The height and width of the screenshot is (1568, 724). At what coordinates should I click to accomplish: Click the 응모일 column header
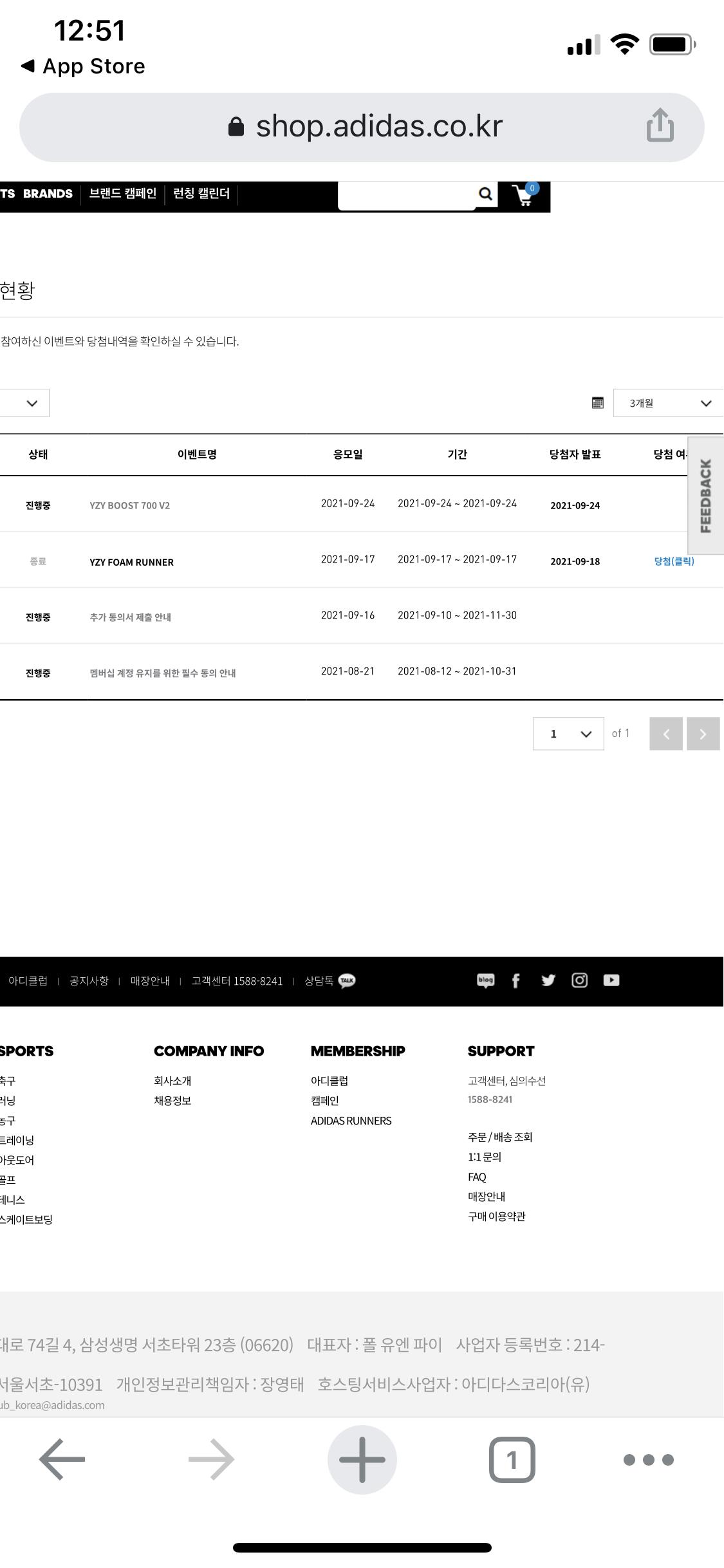tap(348, 454)
